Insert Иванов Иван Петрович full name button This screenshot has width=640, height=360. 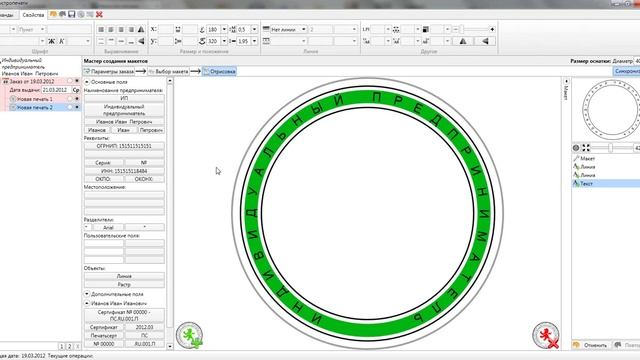pyautogui.click(x=124, y=122)
